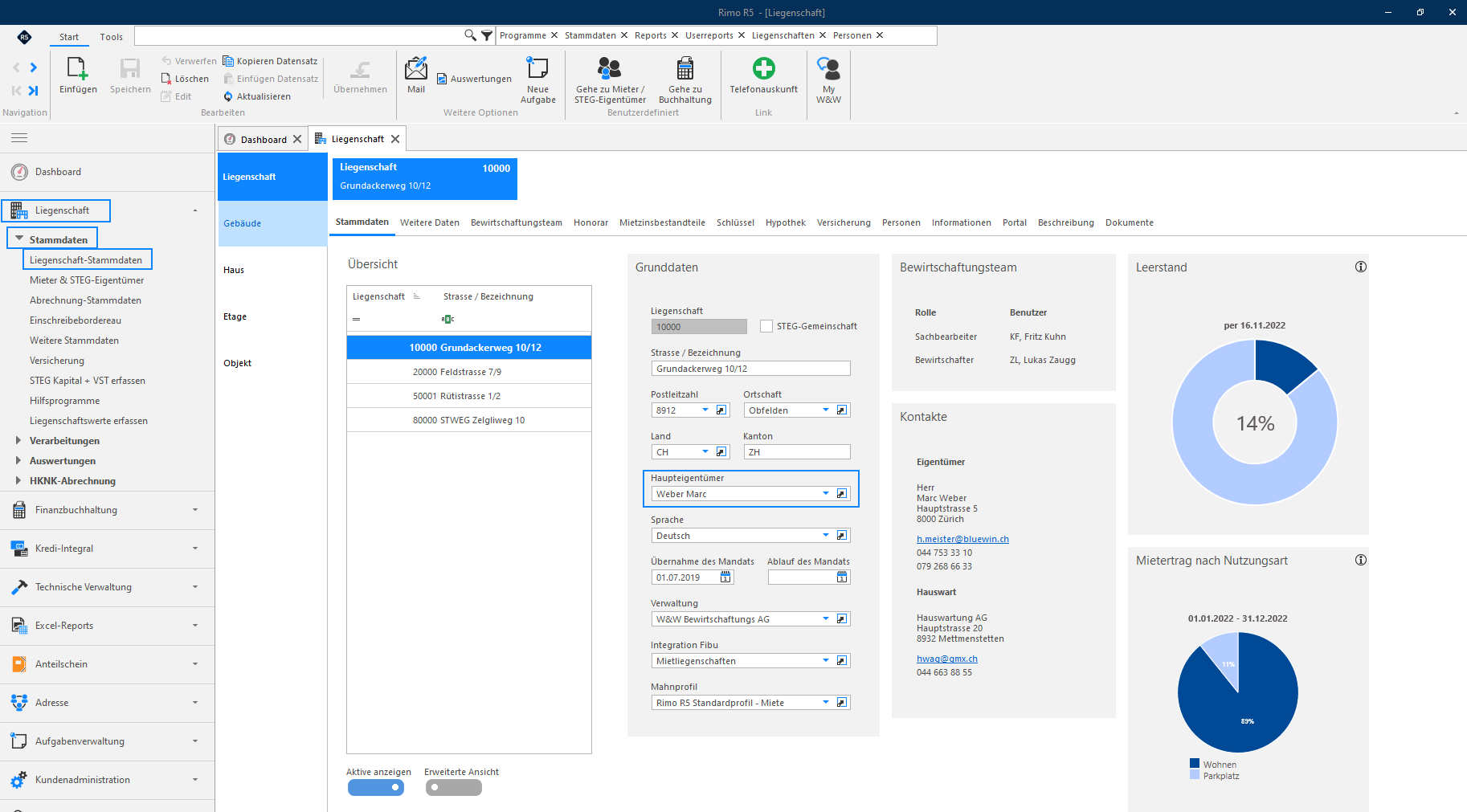
Task: Click the filter funnel icon
Action: [487, 35]
